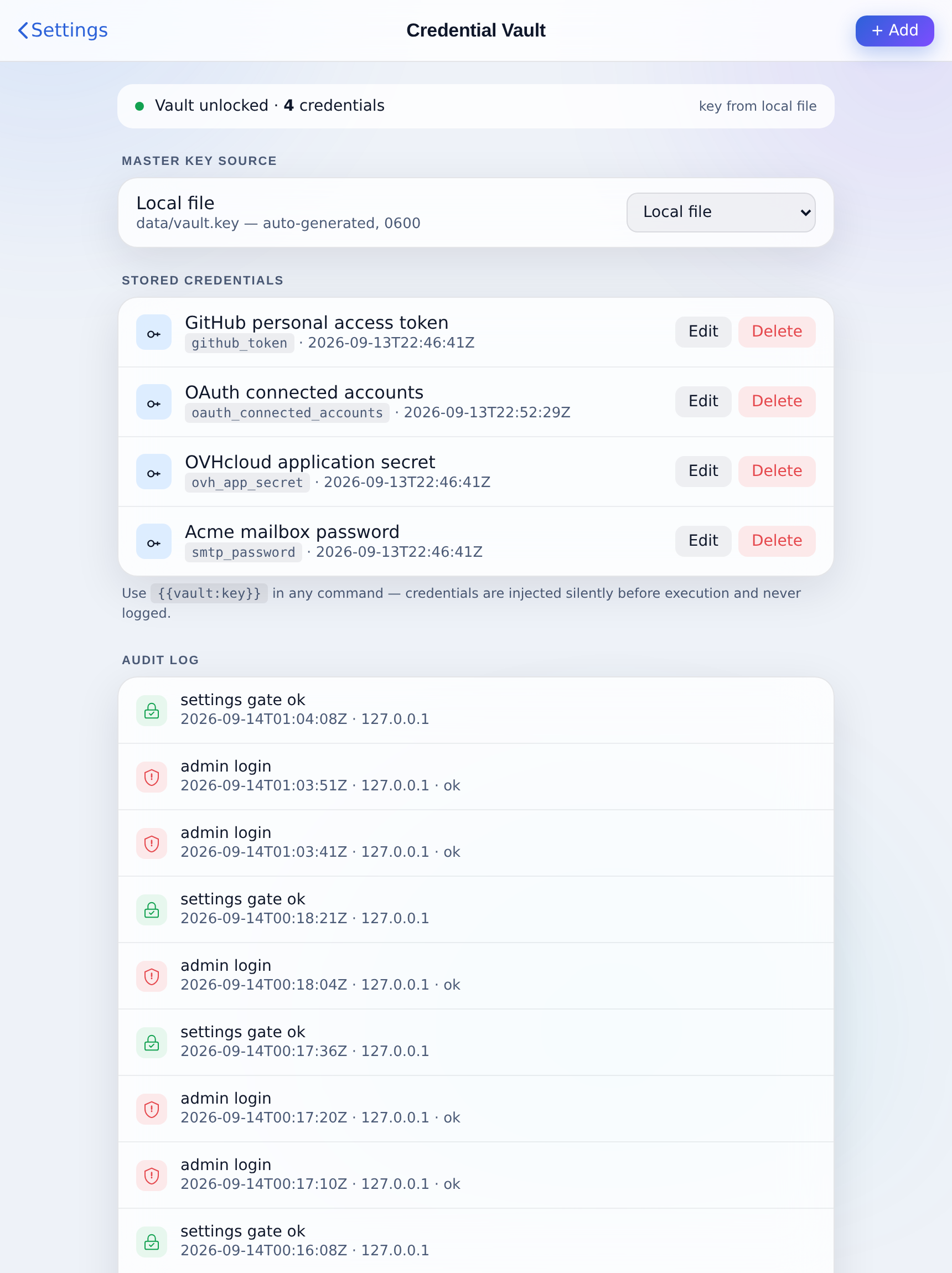Click shield icon of 01:03:41Z admin login
This screenshot has height=1273, width=952.
(x=151, y=843)
